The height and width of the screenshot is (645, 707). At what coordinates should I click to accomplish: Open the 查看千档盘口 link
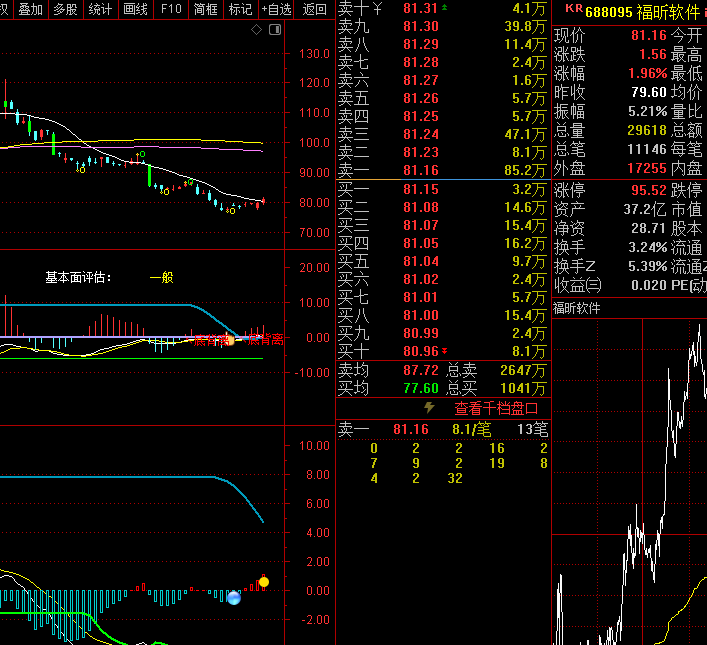496,408
